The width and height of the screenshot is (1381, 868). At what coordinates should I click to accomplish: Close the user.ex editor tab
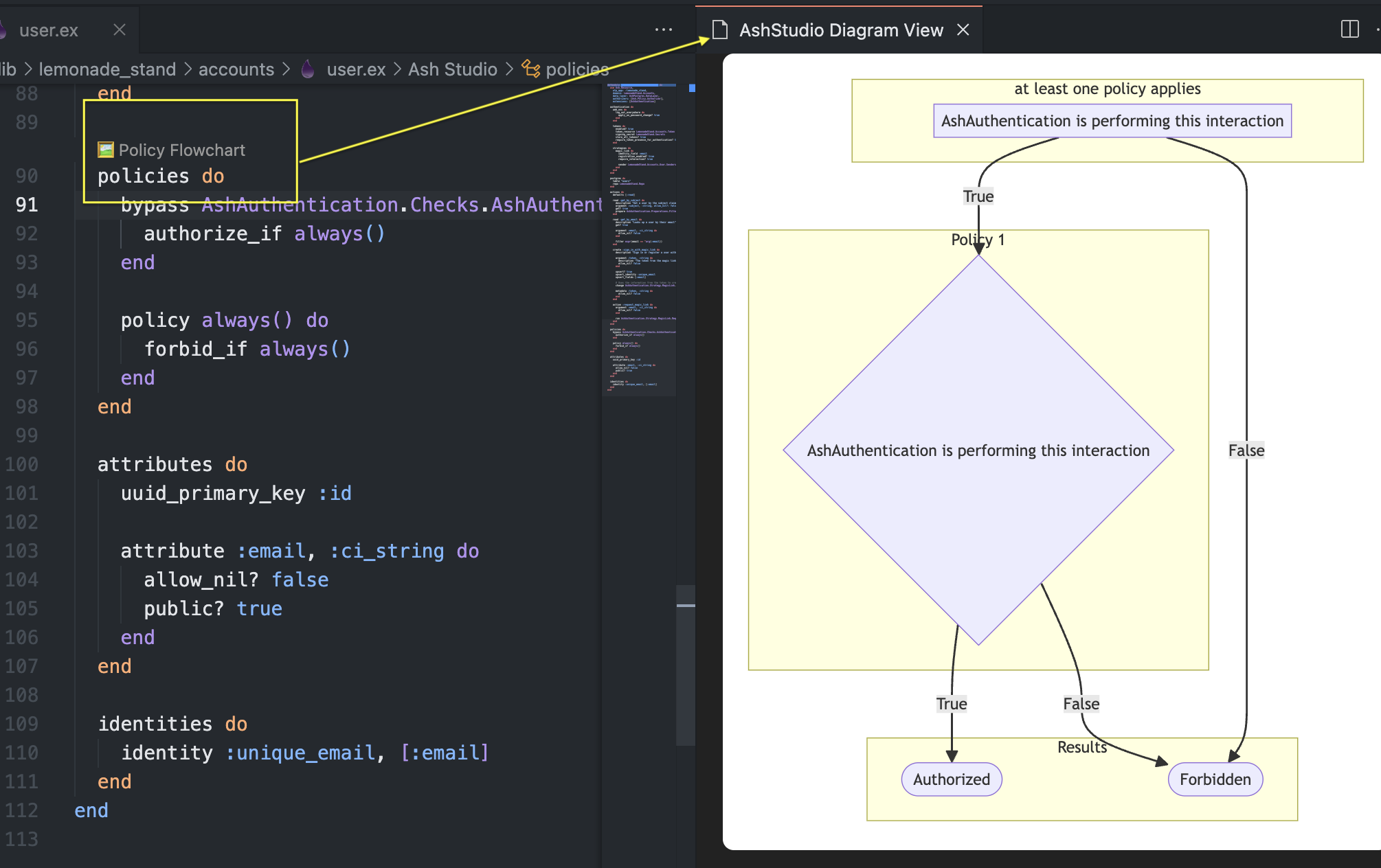120,30
